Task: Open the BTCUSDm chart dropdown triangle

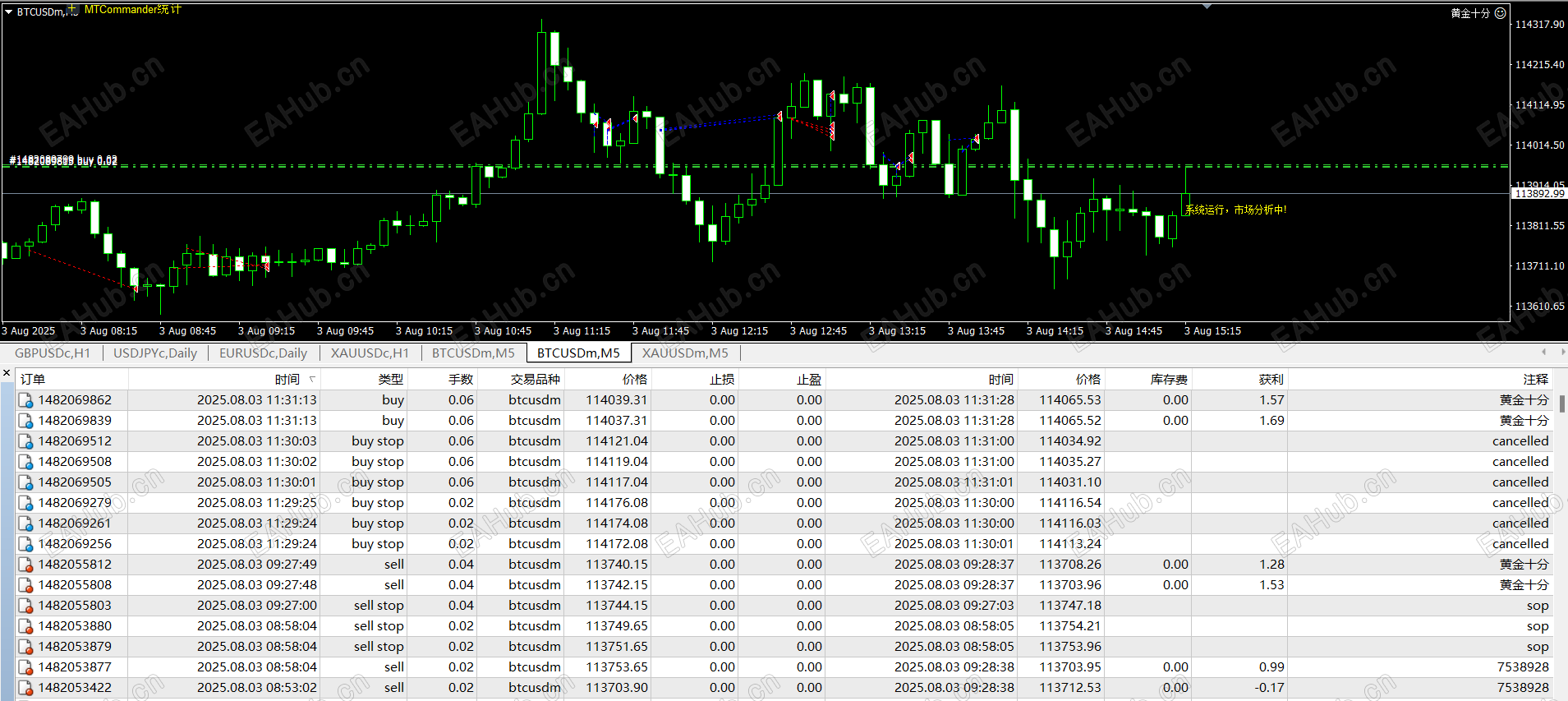Action: [x=9, y=12]
